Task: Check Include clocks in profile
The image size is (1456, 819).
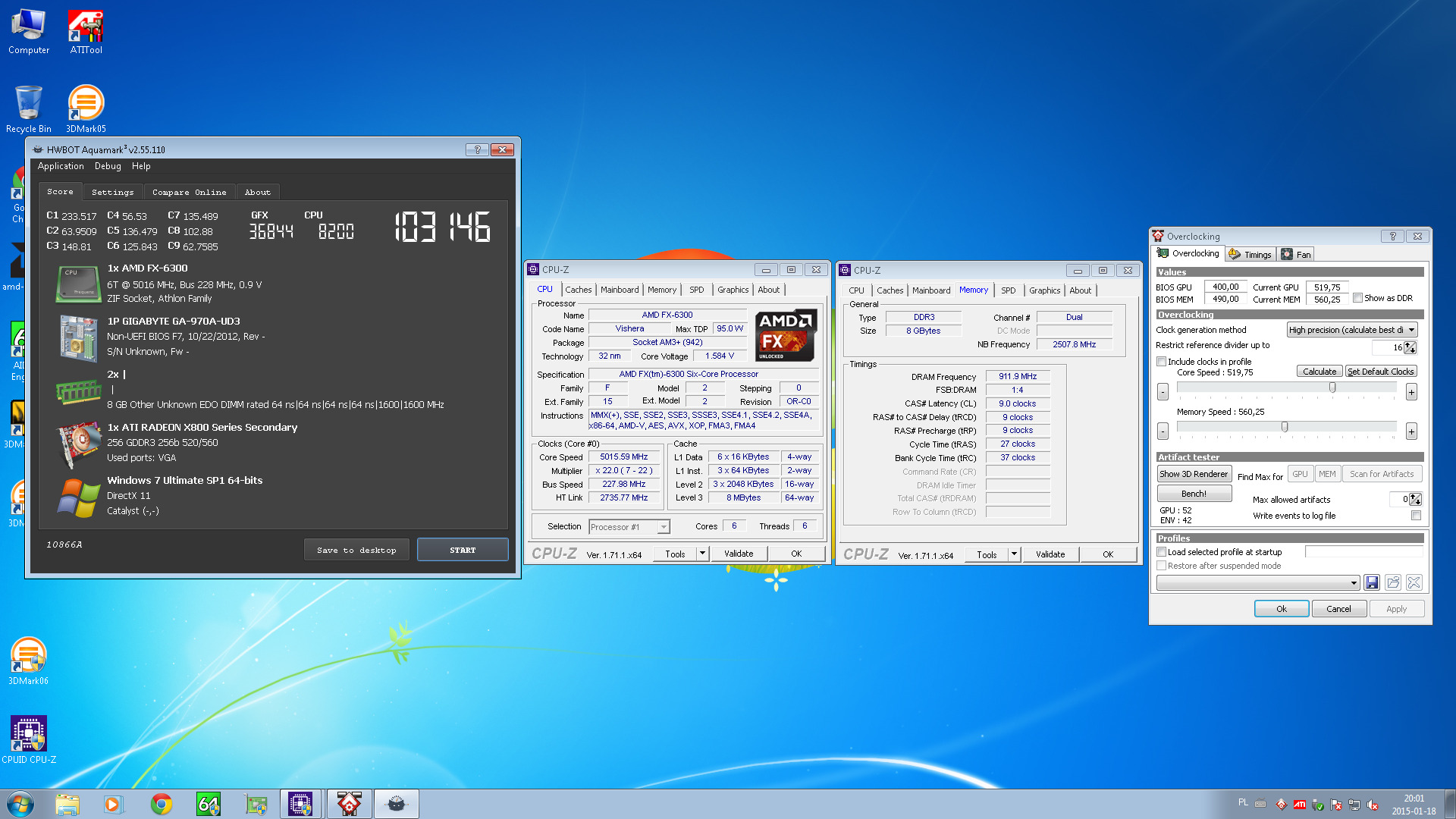Action: [x=1161, y=362]
